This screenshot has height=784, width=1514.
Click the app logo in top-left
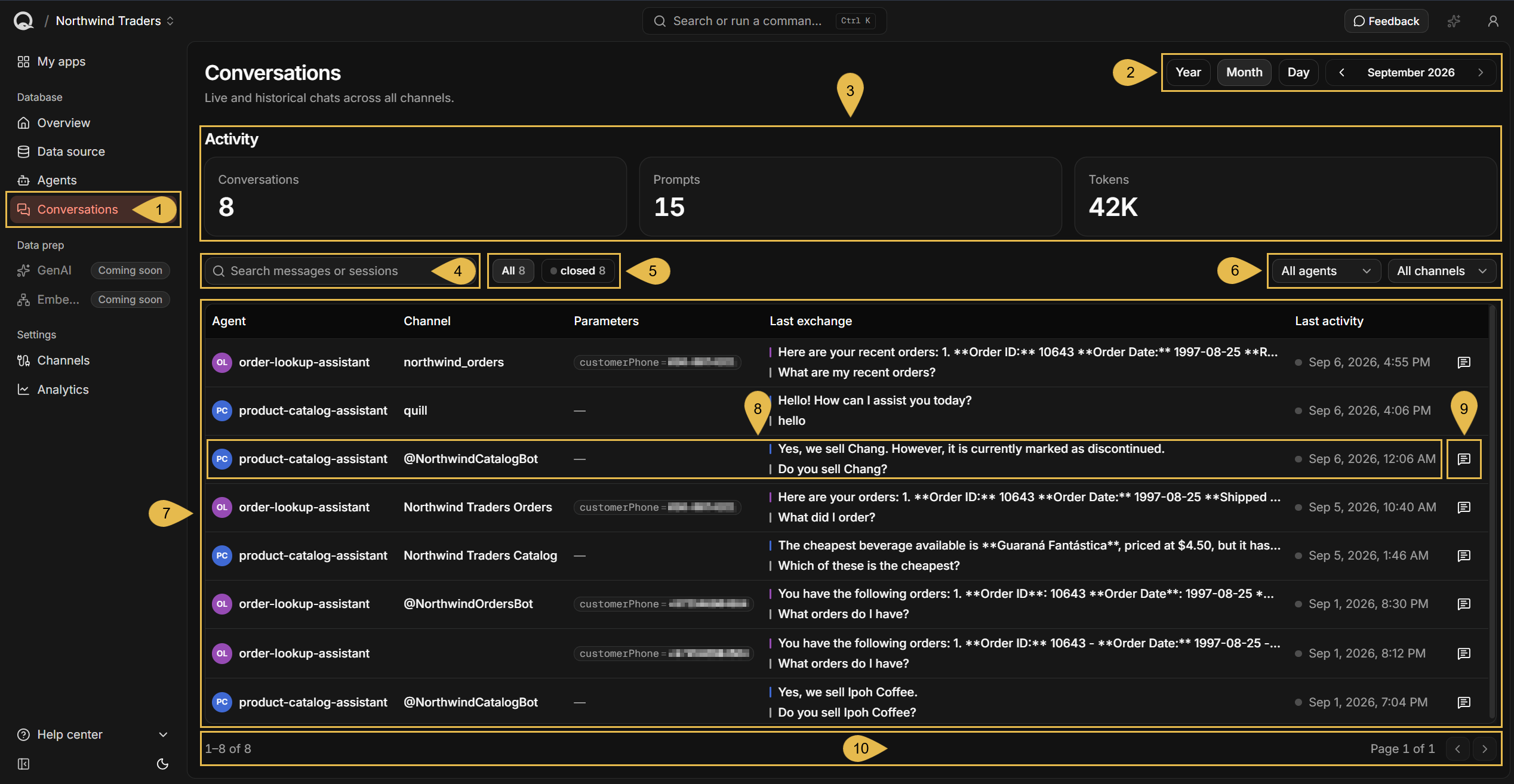tap(23, 21)
